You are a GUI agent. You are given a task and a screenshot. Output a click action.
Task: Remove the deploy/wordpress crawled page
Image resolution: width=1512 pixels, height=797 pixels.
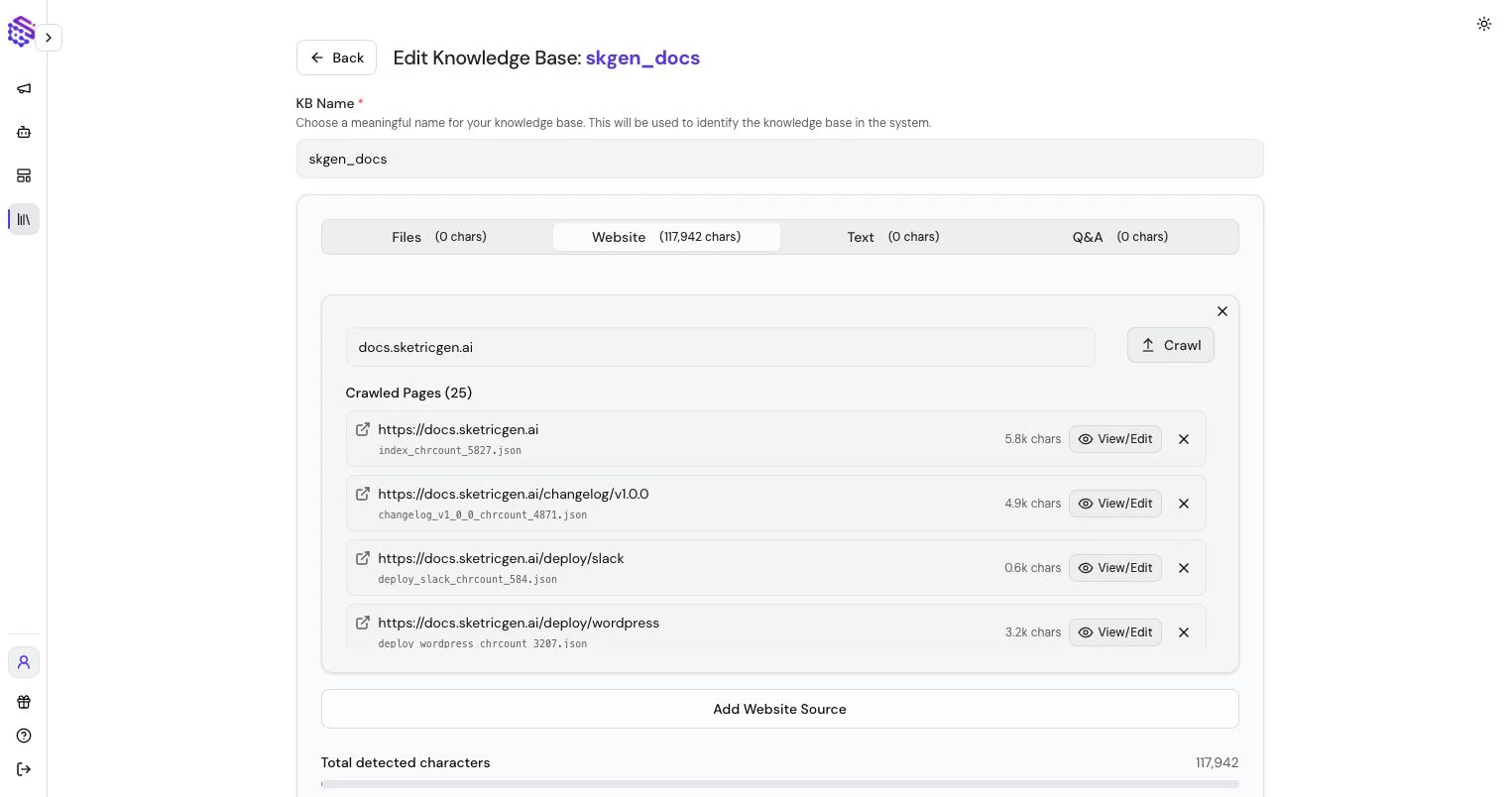click(x=1184, y=632)
